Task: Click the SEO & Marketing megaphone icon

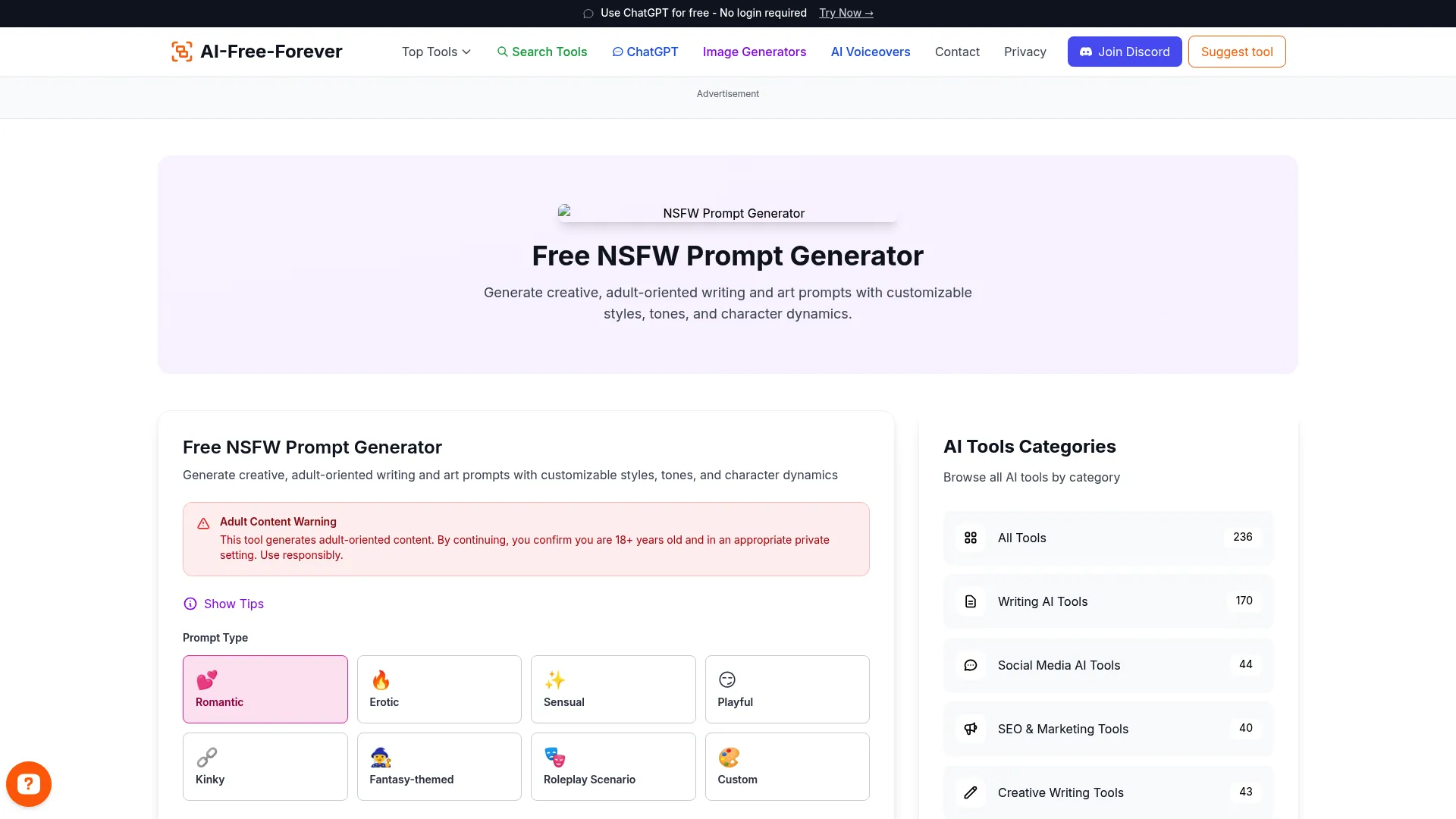Action: [971, 728]
